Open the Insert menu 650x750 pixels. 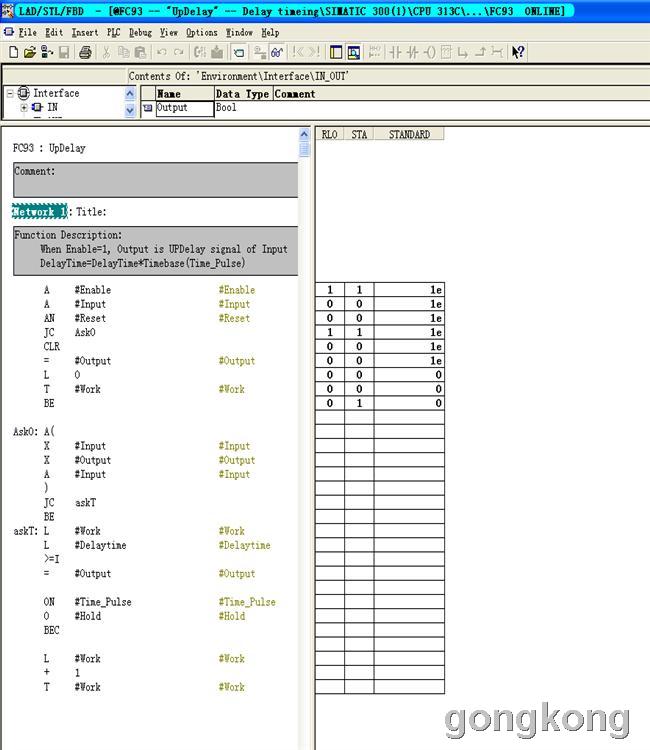[x=85, y=33]
